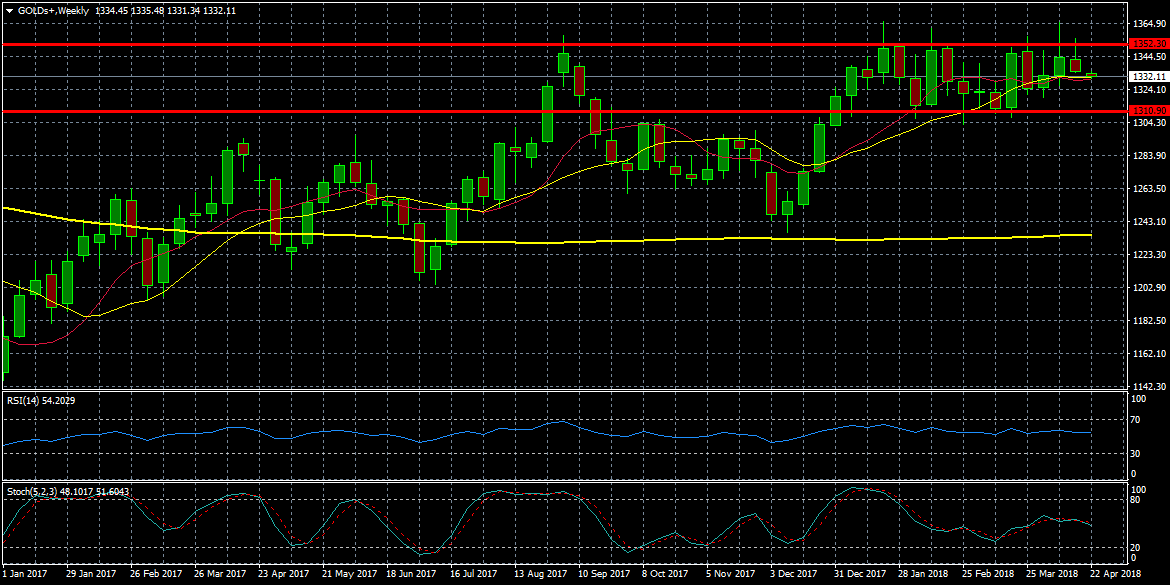Click the GOLDs+,Weekly chart title

[53, 10]
